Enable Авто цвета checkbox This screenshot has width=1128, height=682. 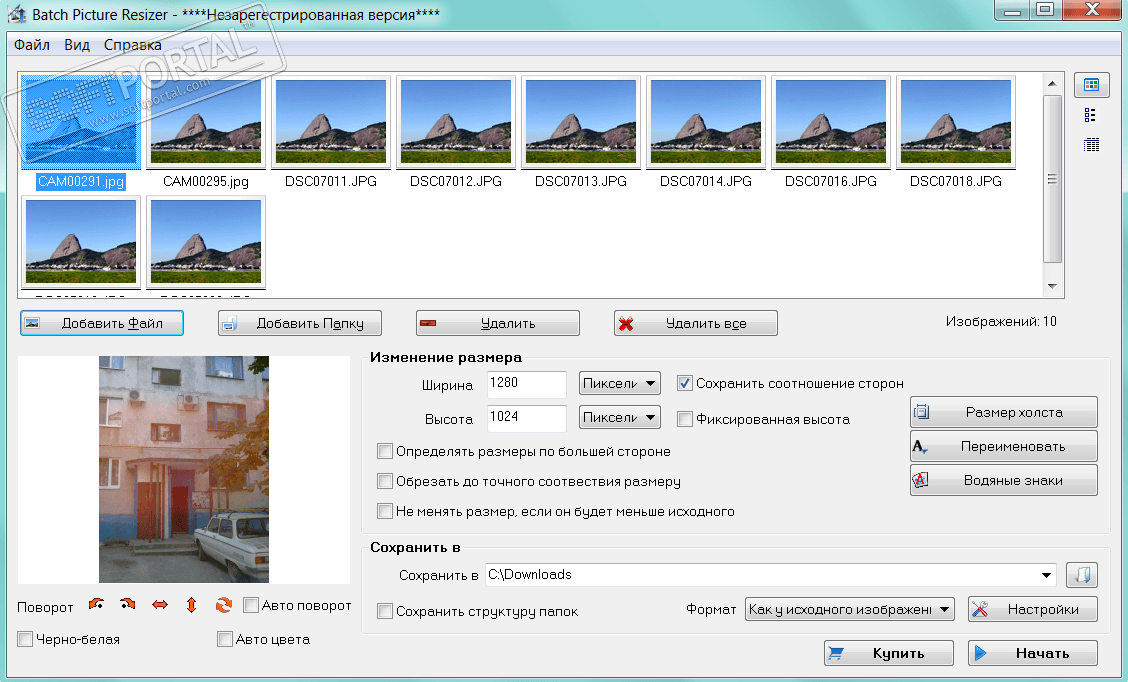tap(224, 639)
